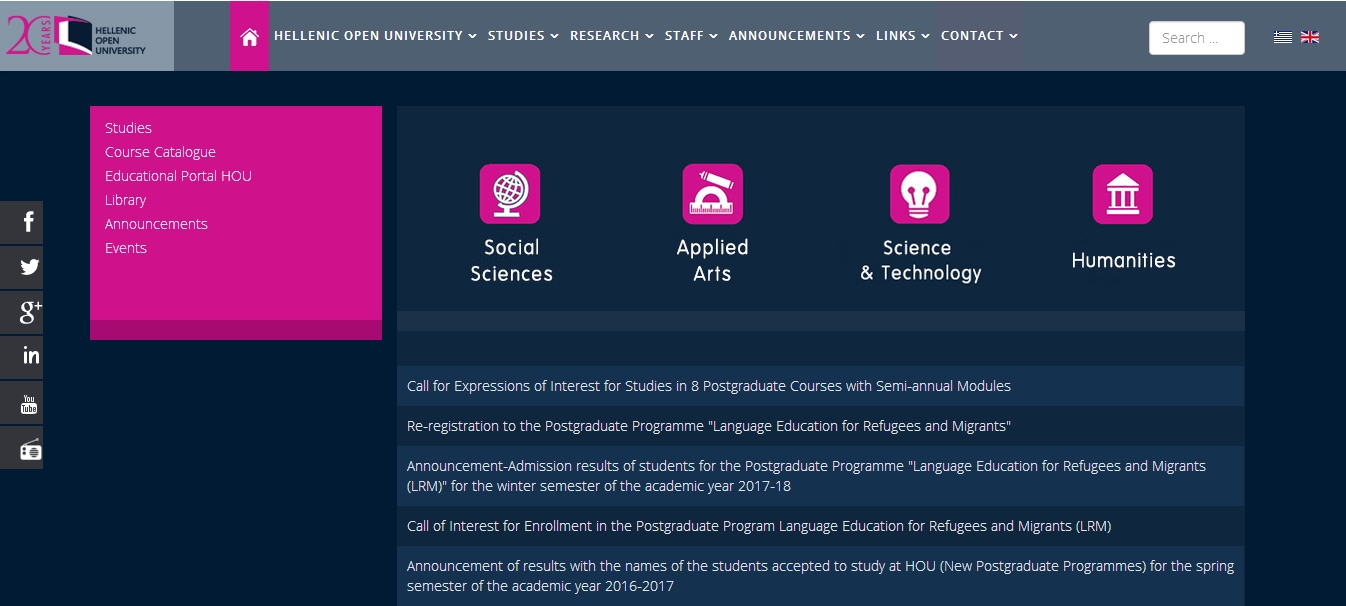The image size is (1346, 606).
Task: Open the LinkedIn sidebar icon
Action: (x=21, y=357)
